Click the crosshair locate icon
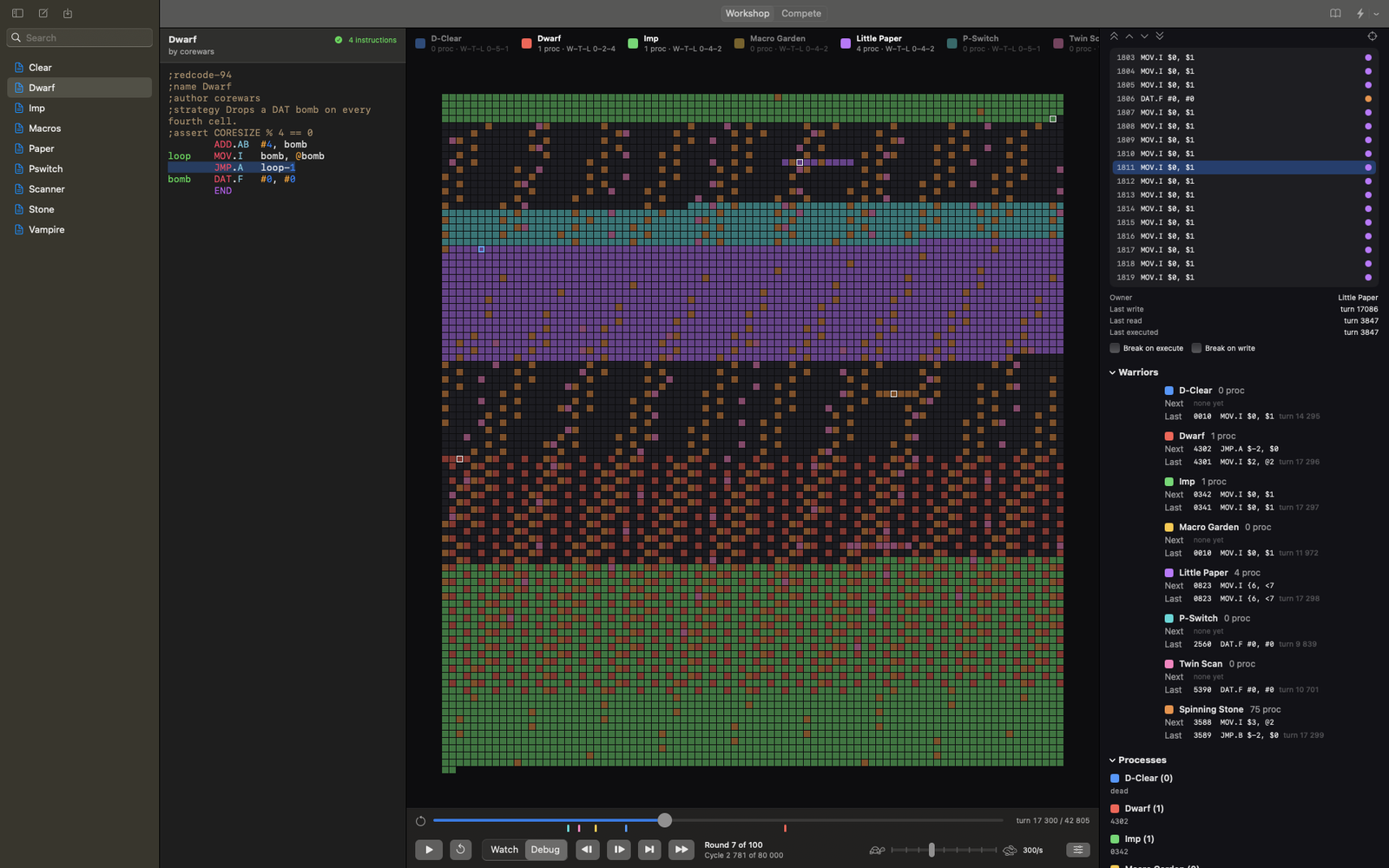This screenshot has height=868, width=1389. (1372, 36)
